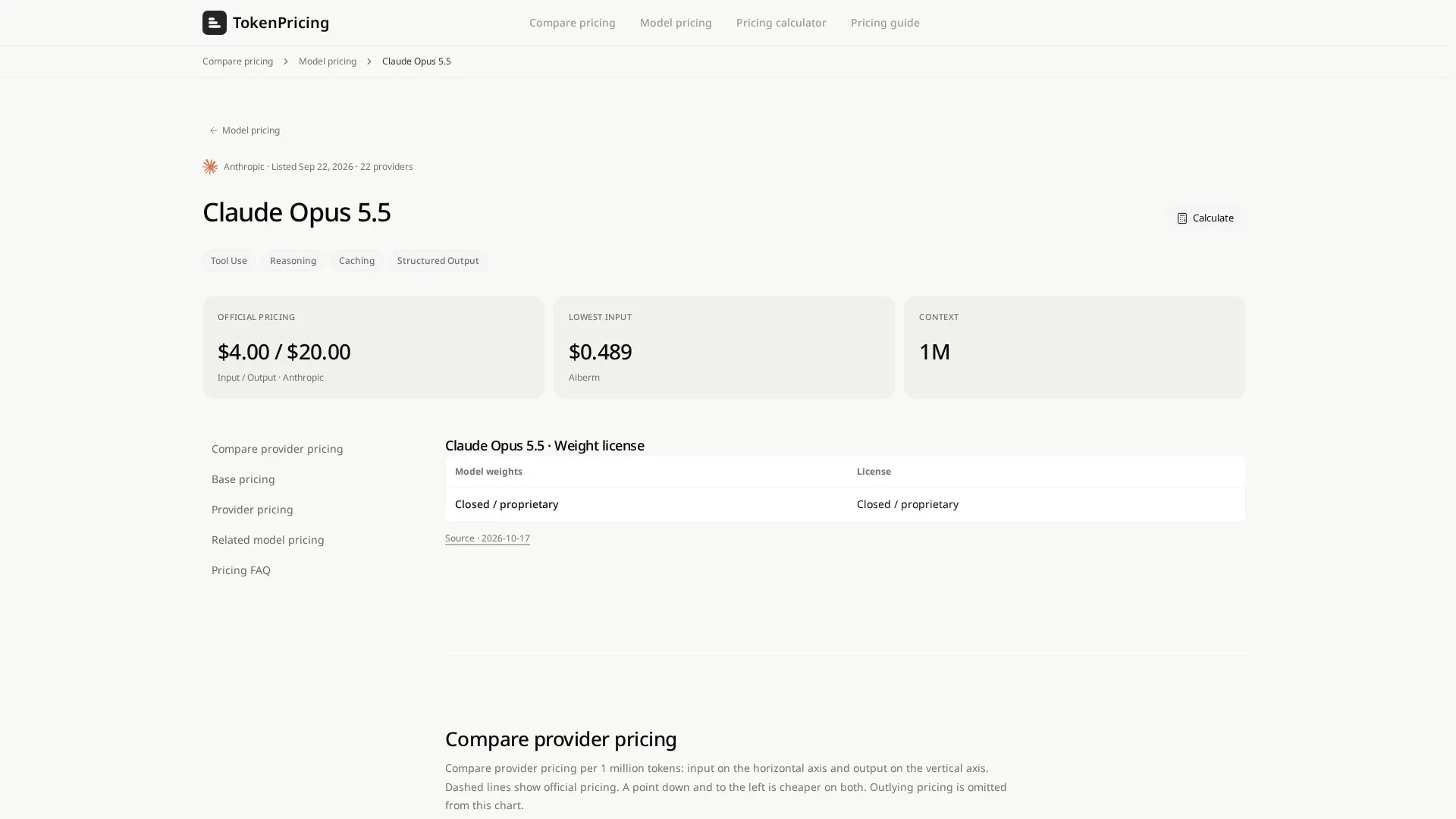Click the Compare provider pricing heading
Viewport: 1456px width, 819px height.
click(560, 739)
